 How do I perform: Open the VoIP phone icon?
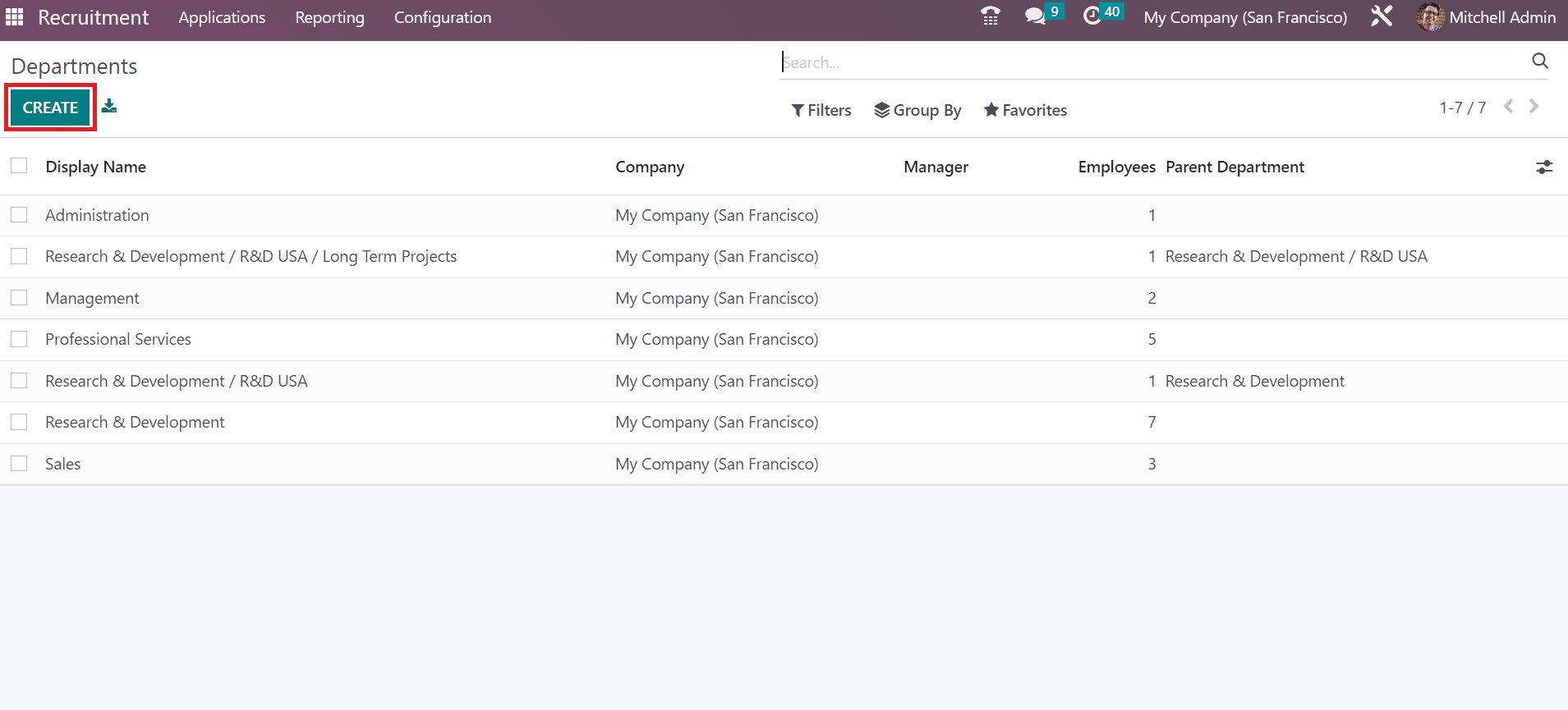(991, 16)
